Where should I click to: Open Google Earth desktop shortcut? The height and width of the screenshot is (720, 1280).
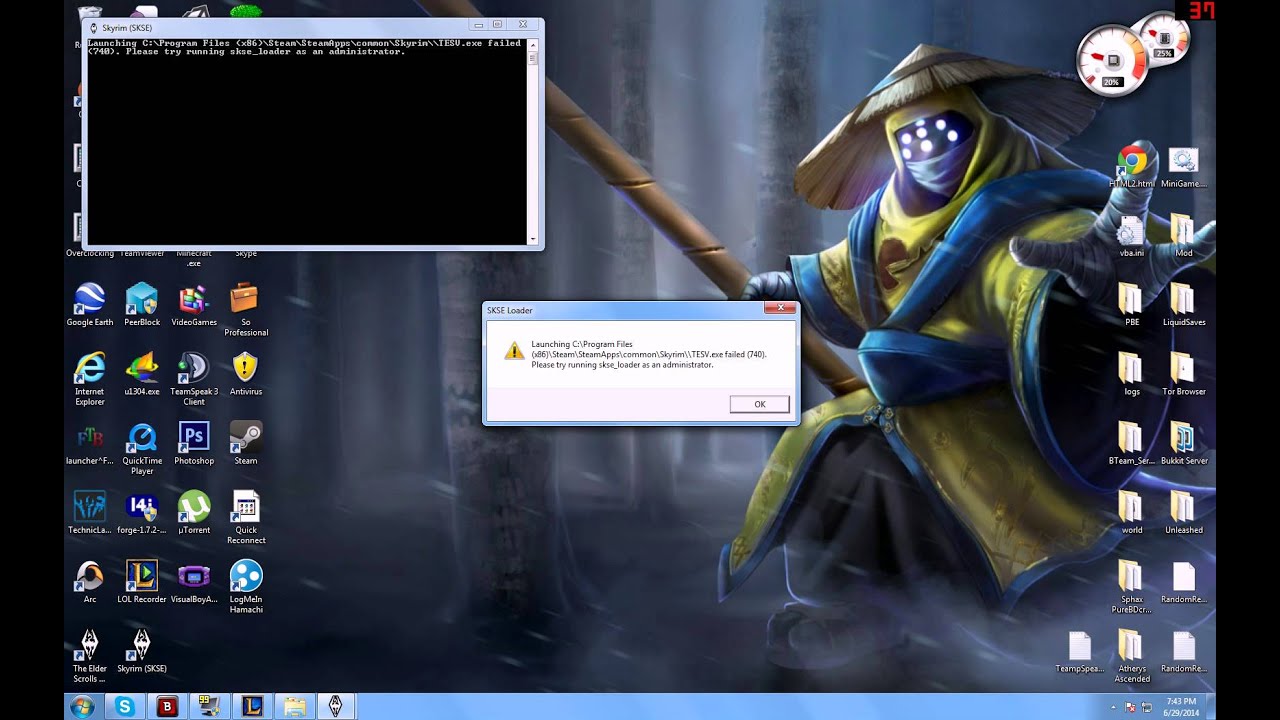(x=90, y=305)
